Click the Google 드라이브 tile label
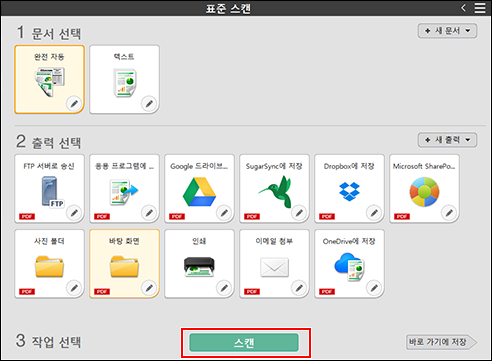 199,166
